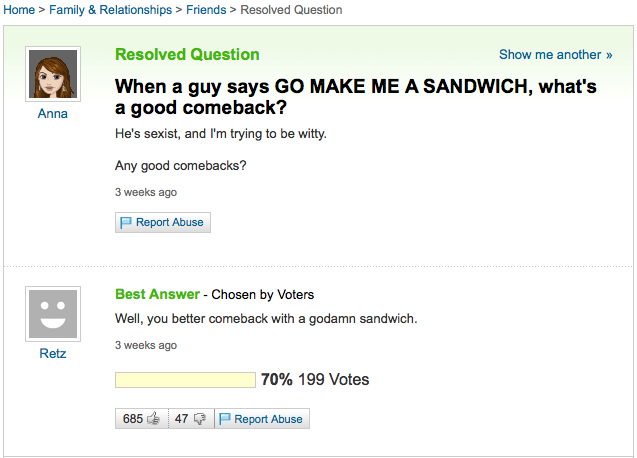Click the flag icon on the question's Report Abuse
Screen dimensions: 637x458
pos(126,222)
